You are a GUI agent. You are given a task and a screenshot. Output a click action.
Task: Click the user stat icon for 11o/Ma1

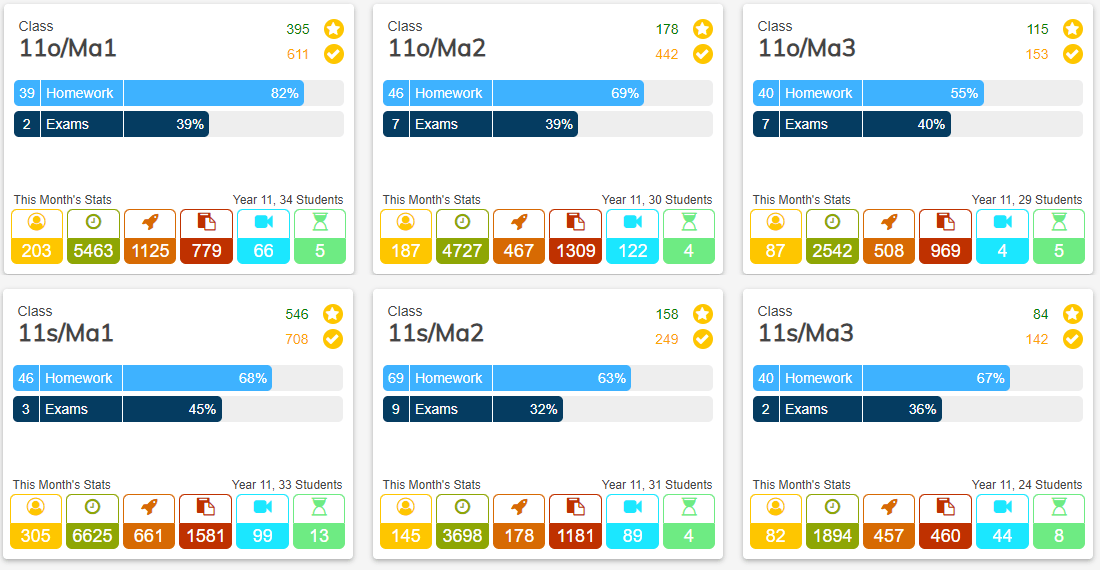click(x=37, y=222)
